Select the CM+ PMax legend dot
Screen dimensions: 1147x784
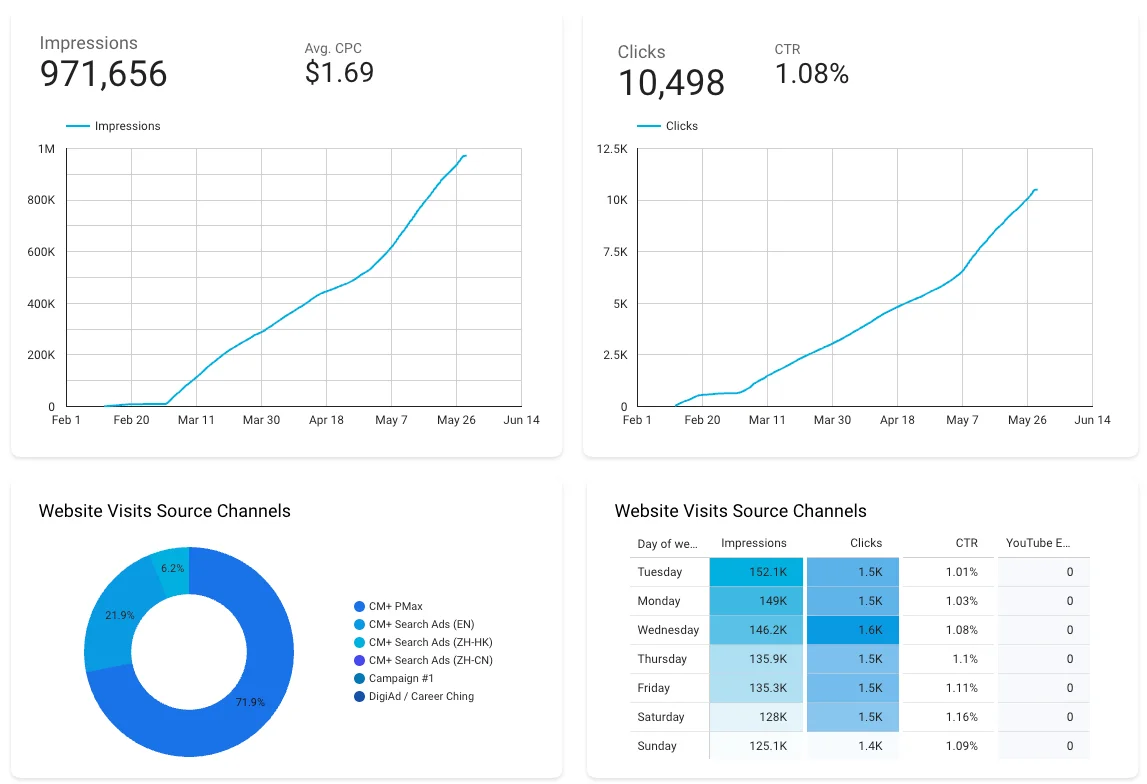coord(360,607)
